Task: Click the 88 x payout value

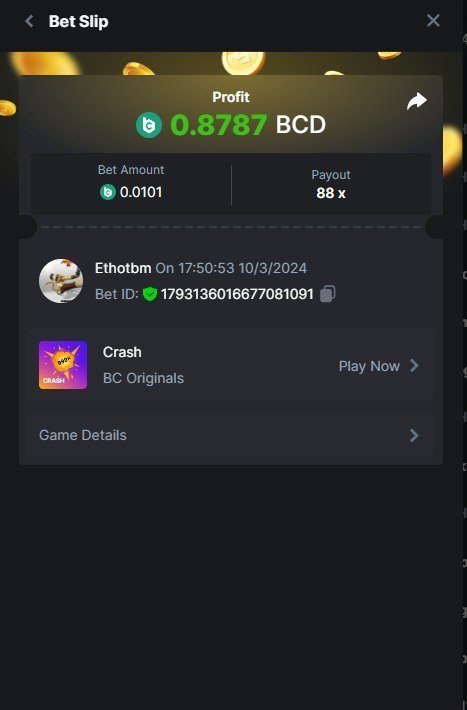Action: pyautogui.click(x=331, y=193)
